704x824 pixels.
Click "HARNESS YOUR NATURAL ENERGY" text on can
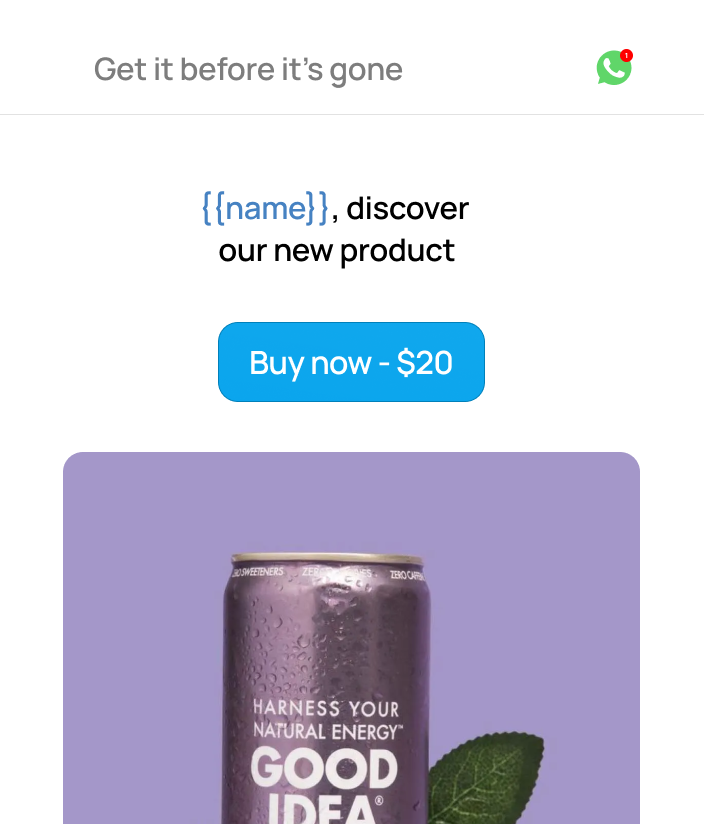(x=327, y=719)
